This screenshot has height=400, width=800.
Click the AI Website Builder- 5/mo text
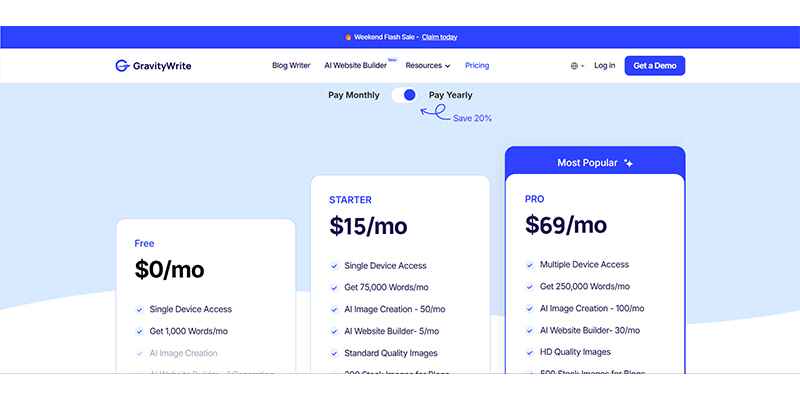[391, 331]
